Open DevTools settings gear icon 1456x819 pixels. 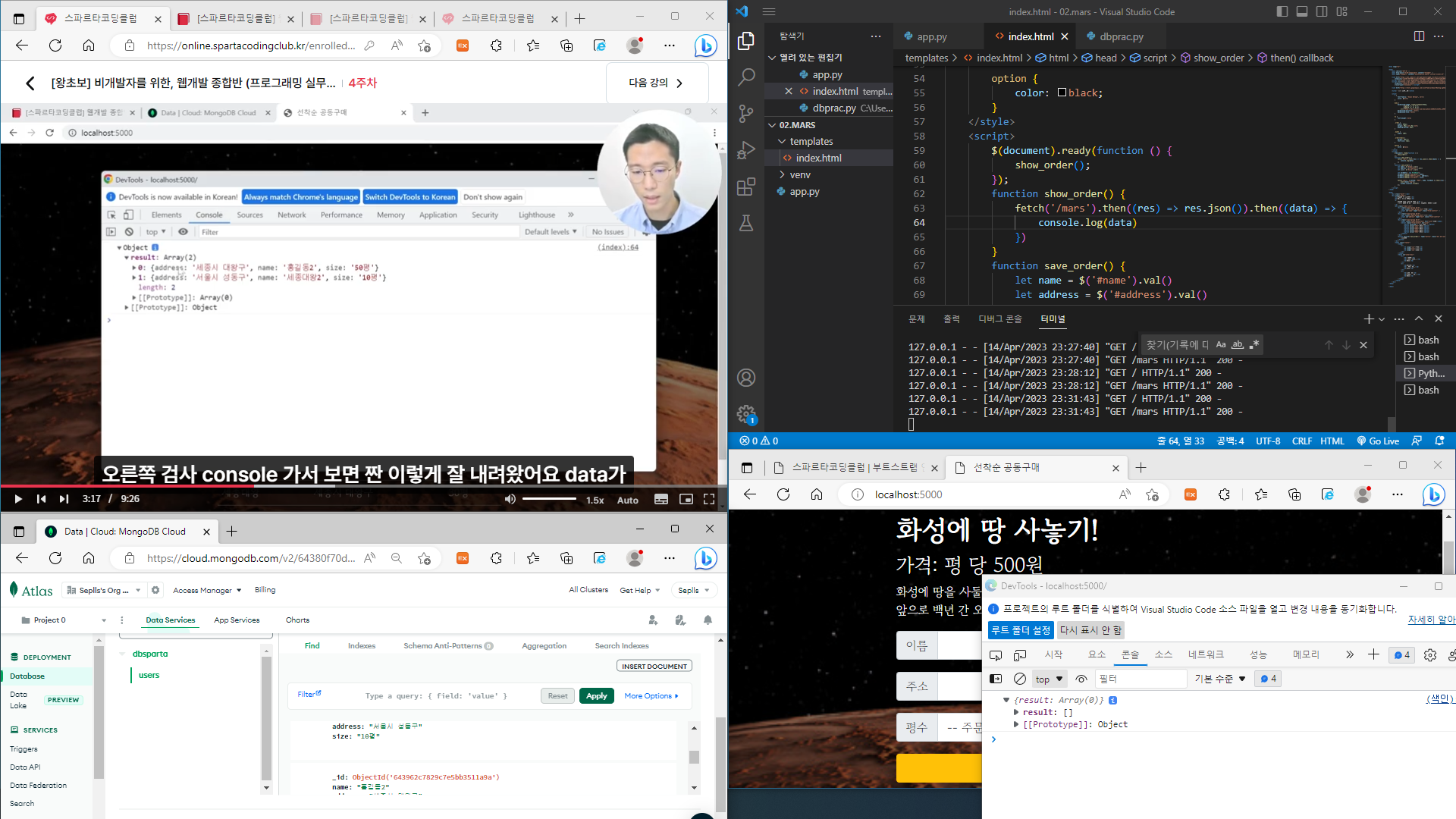click(x=1430, y=654)
